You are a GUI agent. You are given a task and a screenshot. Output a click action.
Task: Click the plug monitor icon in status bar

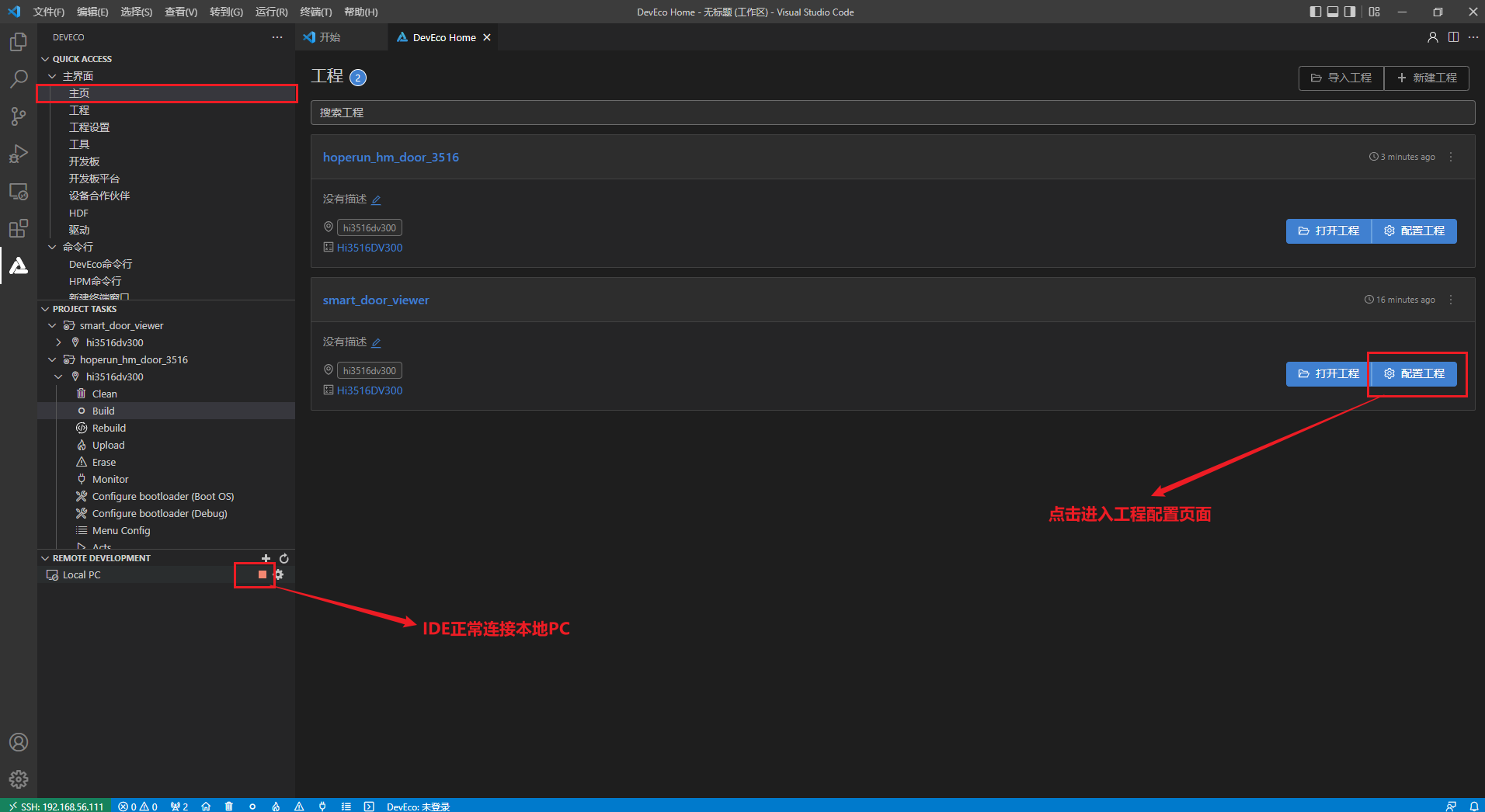click(322, 806)
